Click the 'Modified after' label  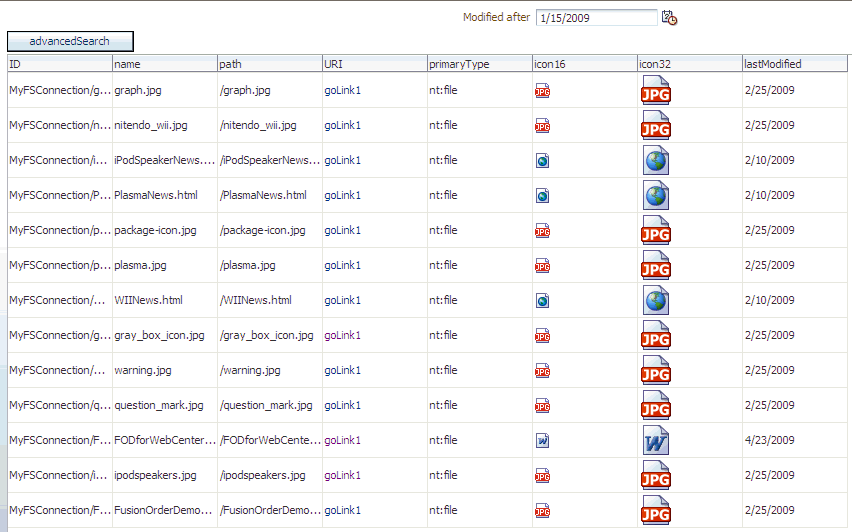pyautogui.click(x=496, y=17)
